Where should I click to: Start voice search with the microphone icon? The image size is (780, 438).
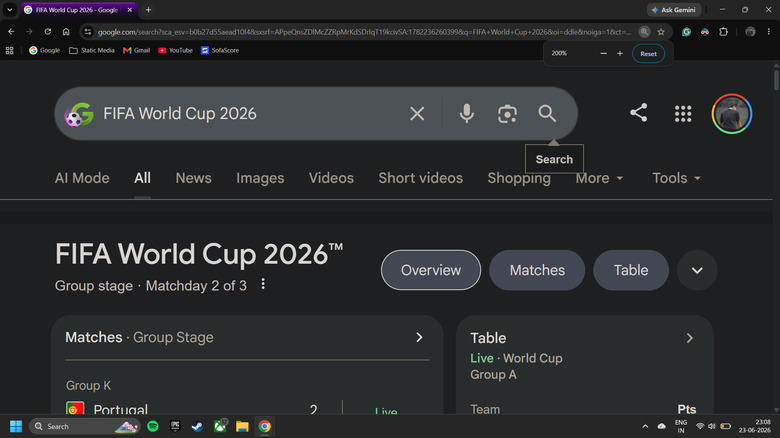(x=466, y=113)
